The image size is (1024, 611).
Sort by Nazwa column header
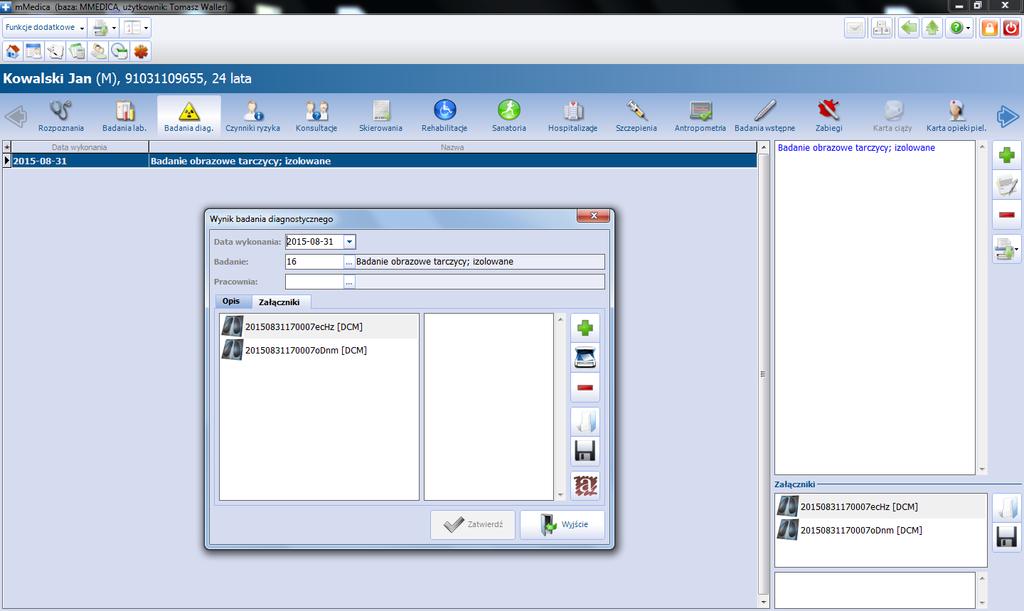453,147
